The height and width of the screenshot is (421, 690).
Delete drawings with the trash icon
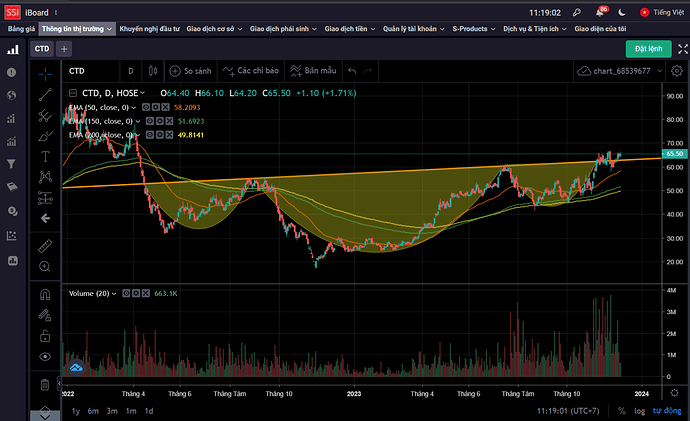[x=45, y=384]
